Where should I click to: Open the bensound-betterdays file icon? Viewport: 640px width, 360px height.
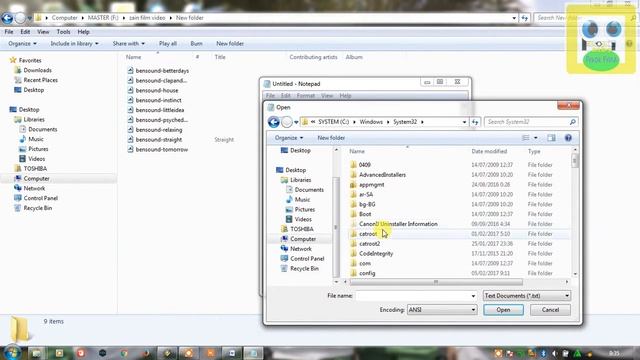pyautogui.click(x=130, y=70)
